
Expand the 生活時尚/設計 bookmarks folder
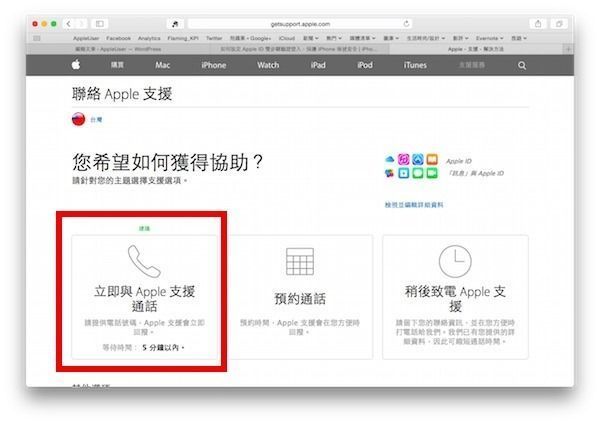426,38
